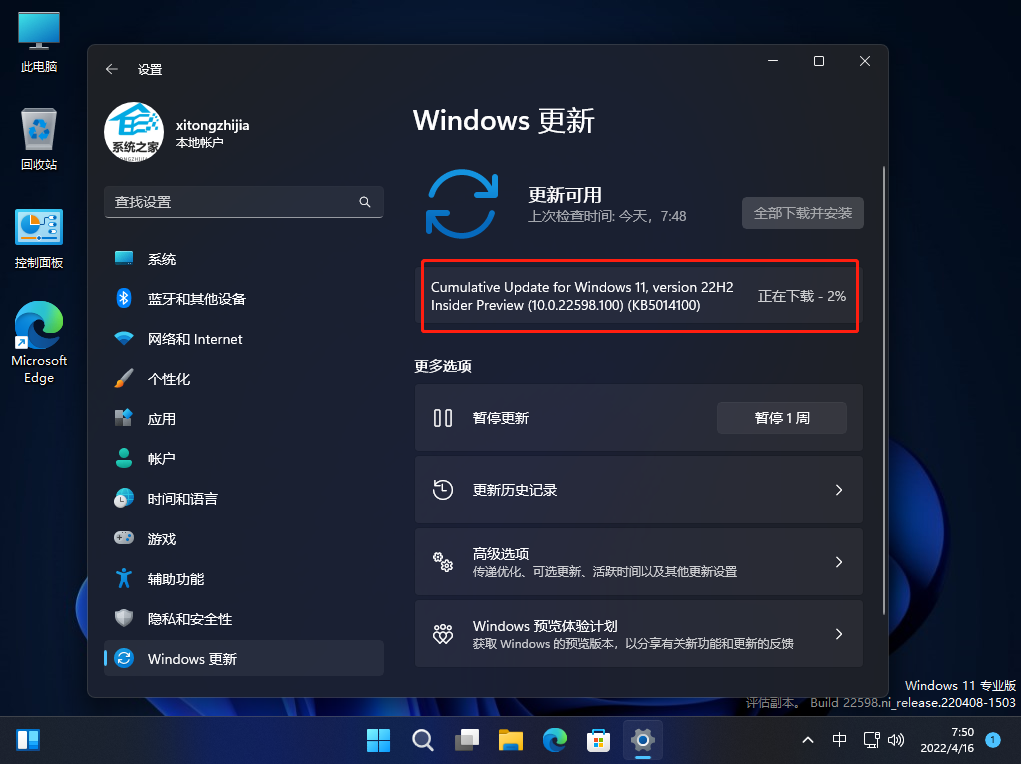Open 回收站 on the desktop
The image size is (1021, 764).
38,130
